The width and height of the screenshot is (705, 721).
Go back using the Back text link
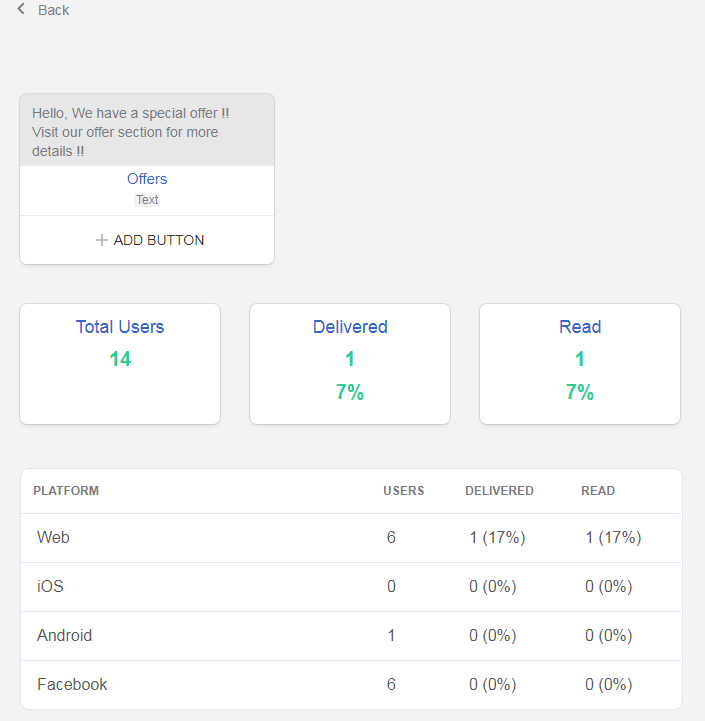click(53, 10)
